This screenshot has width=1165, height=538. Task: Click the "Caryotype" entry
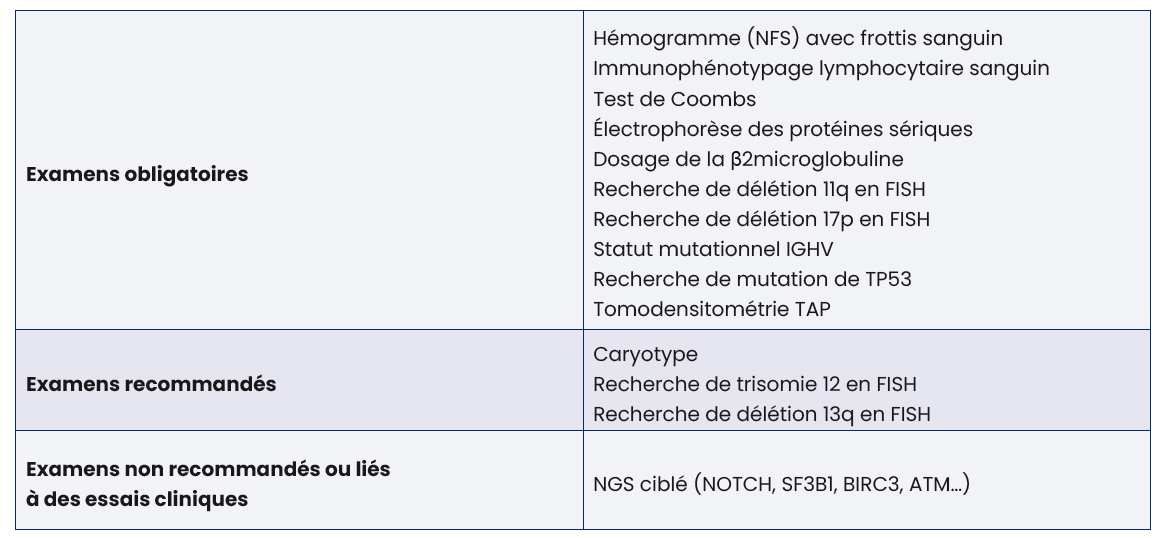tap(645, 354)
